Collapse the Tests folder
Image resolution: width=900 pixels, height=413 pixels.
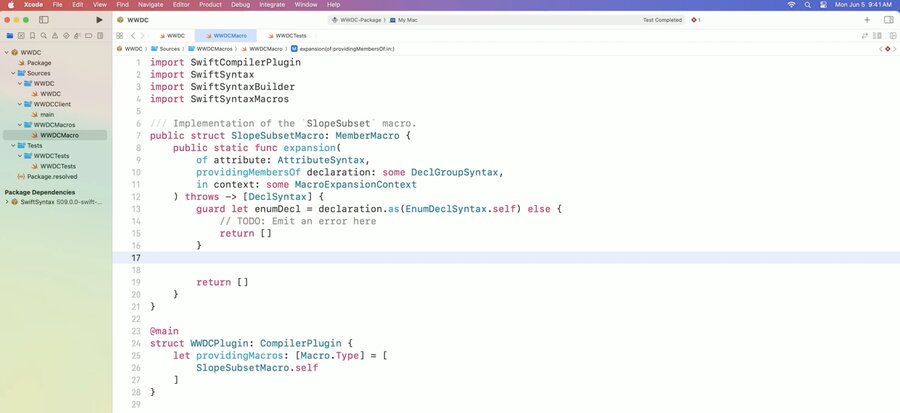coord(13,145)
